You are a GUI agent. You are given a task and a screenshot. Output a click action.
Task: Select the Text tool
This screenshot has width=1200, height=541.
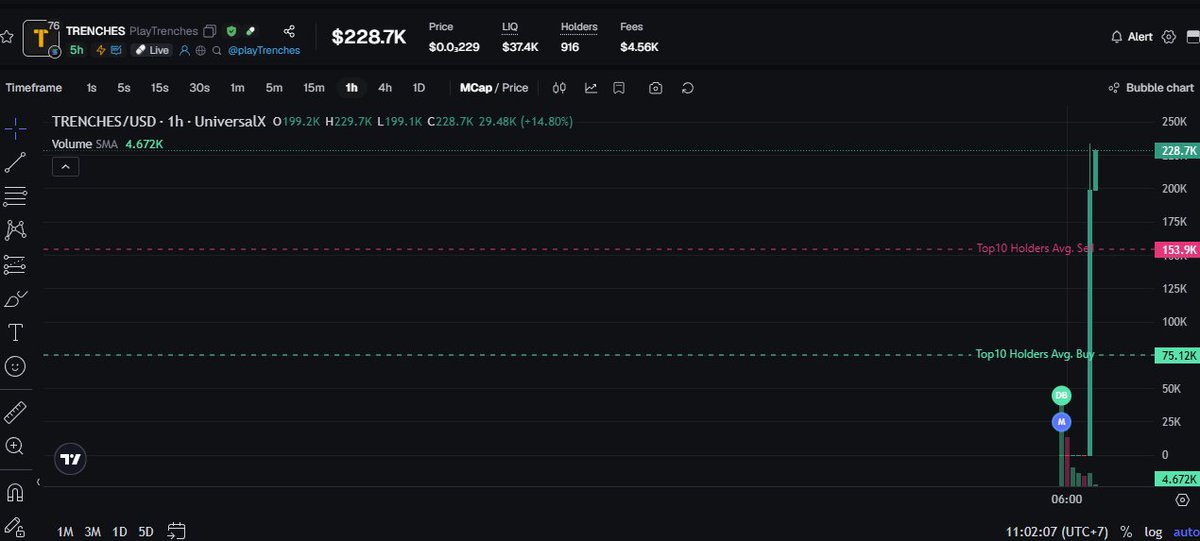click(15, 332)
